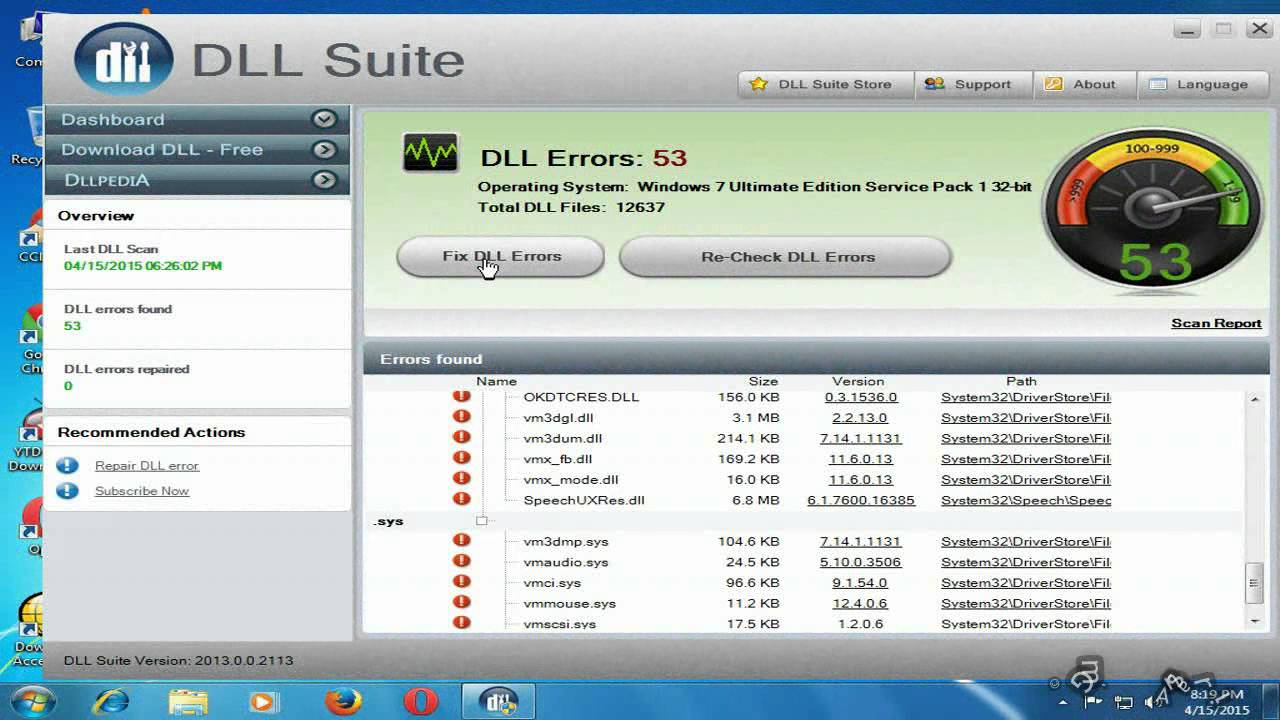Click the Fix DLL Errors button
This screenshot has width=1280, height=720.
[500, 257]
